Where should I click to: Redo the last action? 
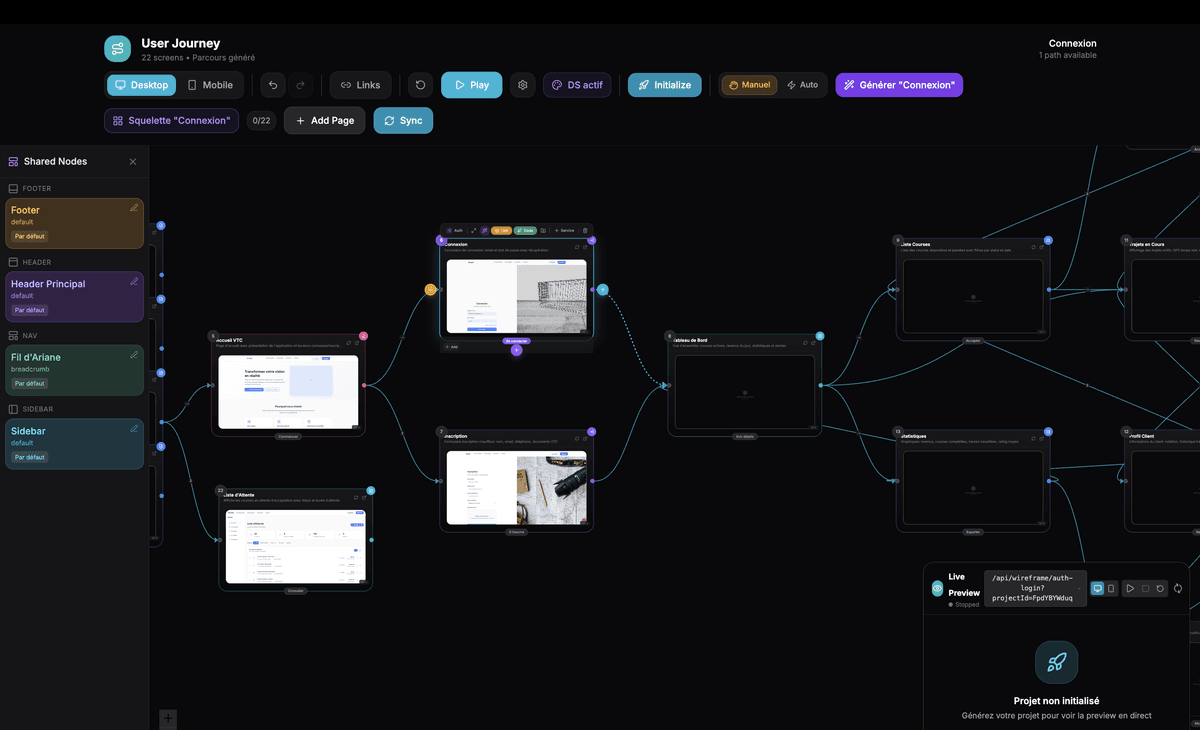(301, 85)
